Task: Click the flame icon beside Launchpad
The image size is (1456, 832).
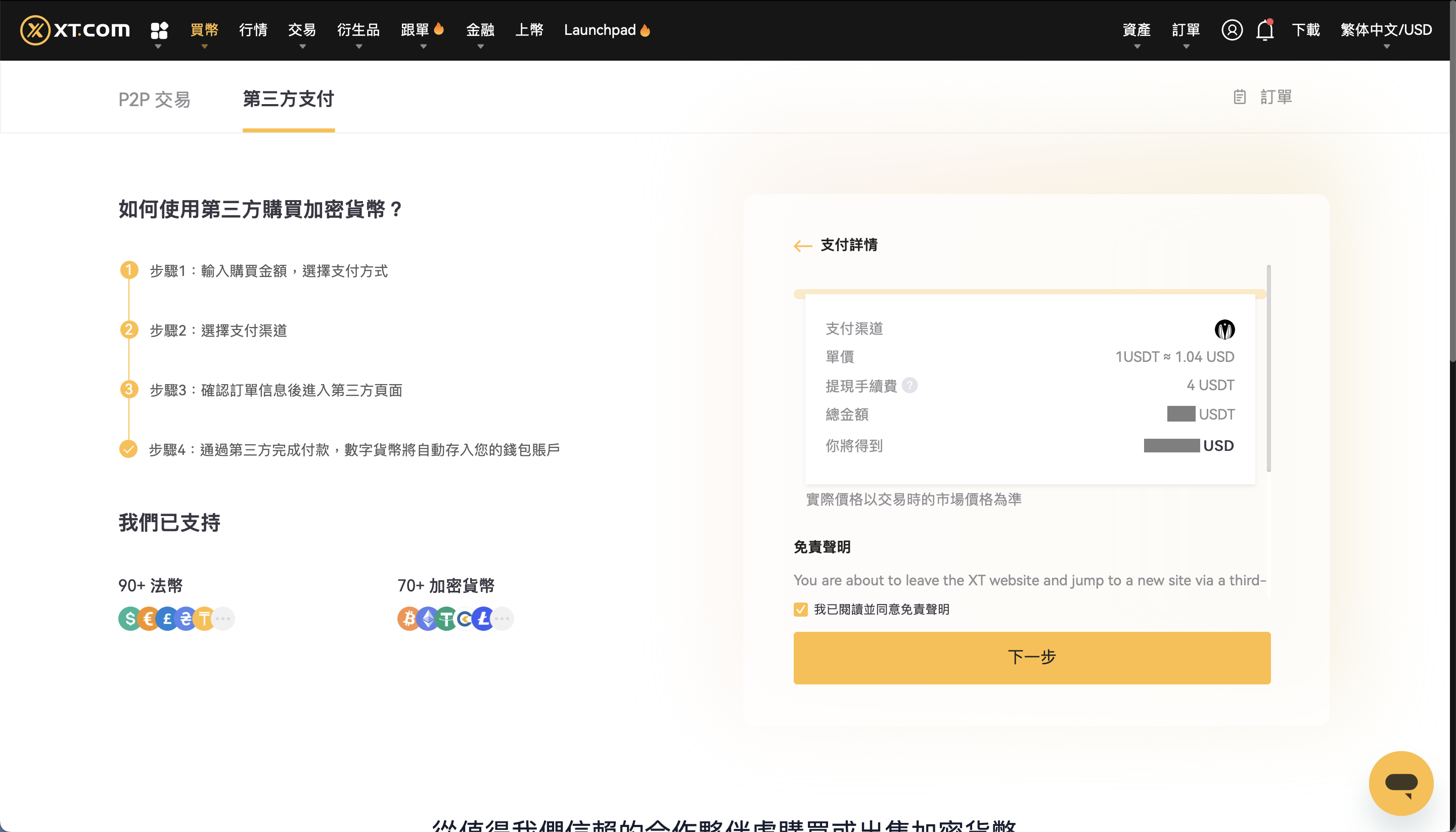Action: (x=645, y=30)
